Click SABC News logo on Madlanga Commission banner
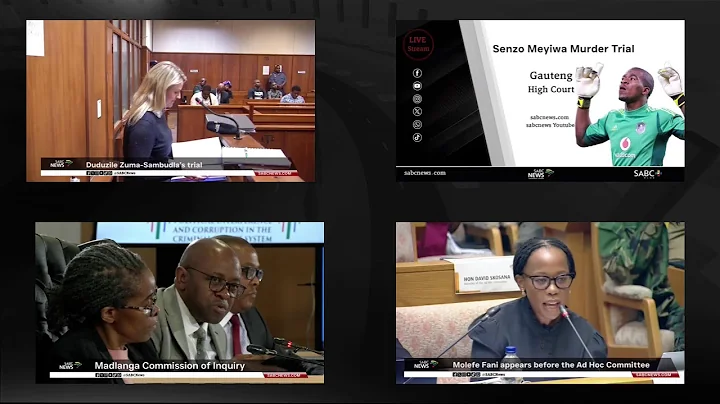 coord(70,365)
